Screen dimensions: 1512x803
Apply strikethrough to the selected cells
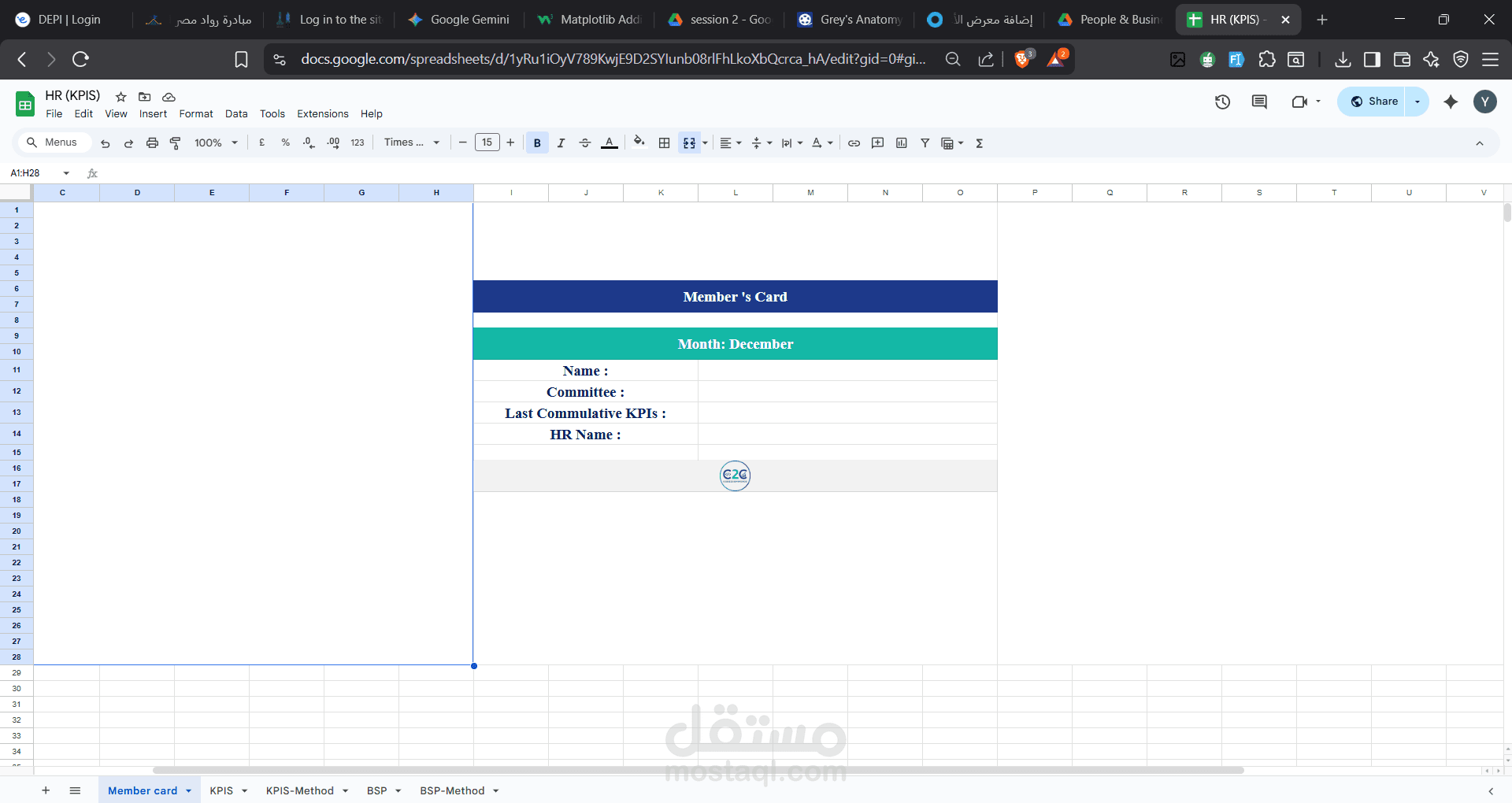[x=585, y=142]
